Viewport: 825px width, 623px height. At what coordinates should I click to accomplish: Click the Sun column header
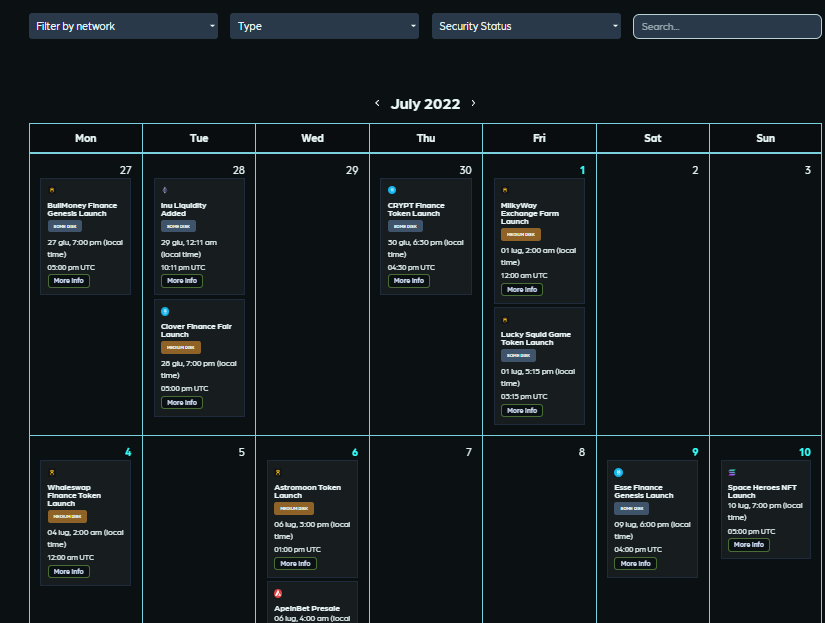pyautogui.click(x=766, y=138)
